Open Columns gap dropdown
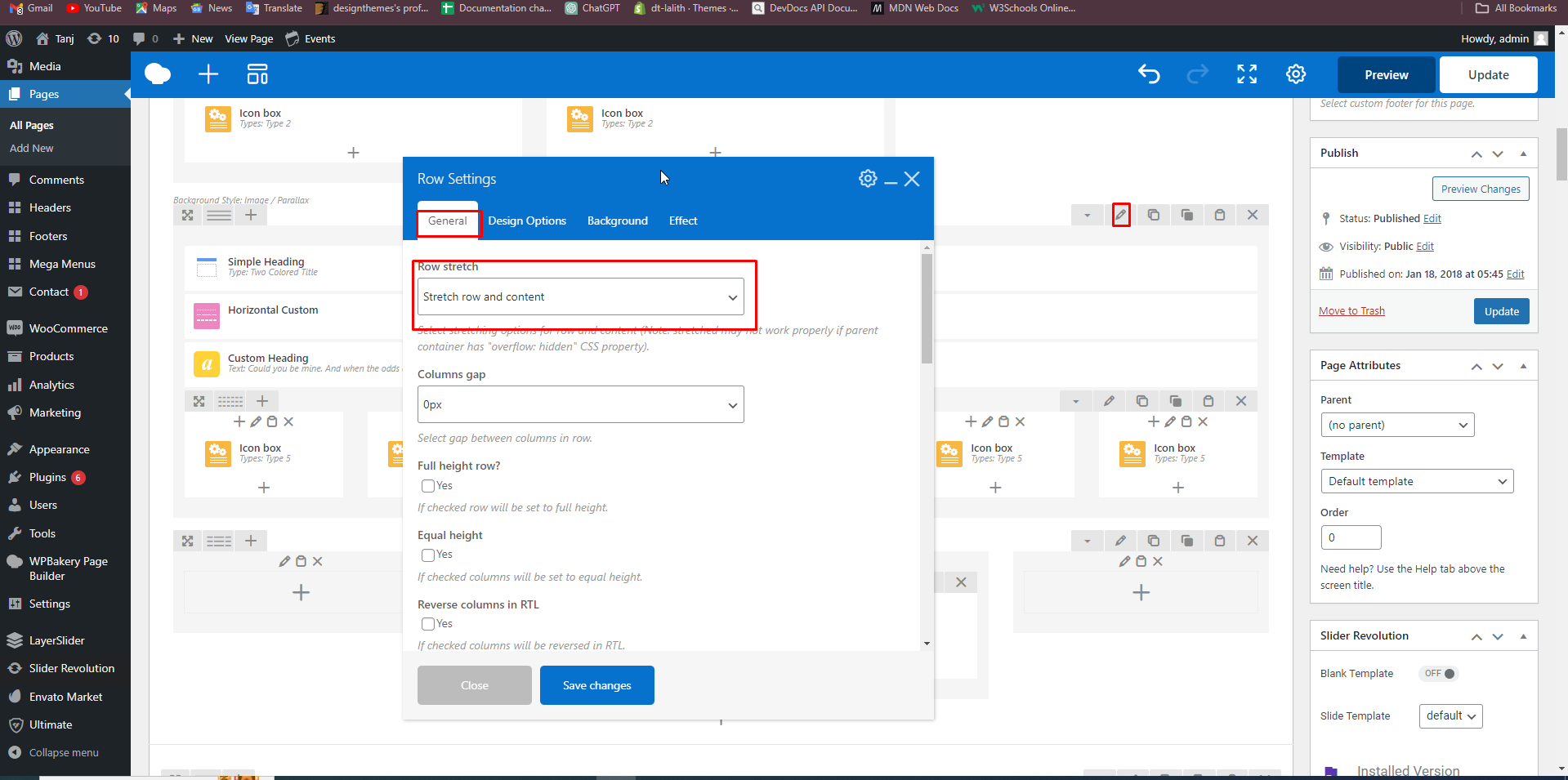The image size is (1568, 780). (581, 404)
